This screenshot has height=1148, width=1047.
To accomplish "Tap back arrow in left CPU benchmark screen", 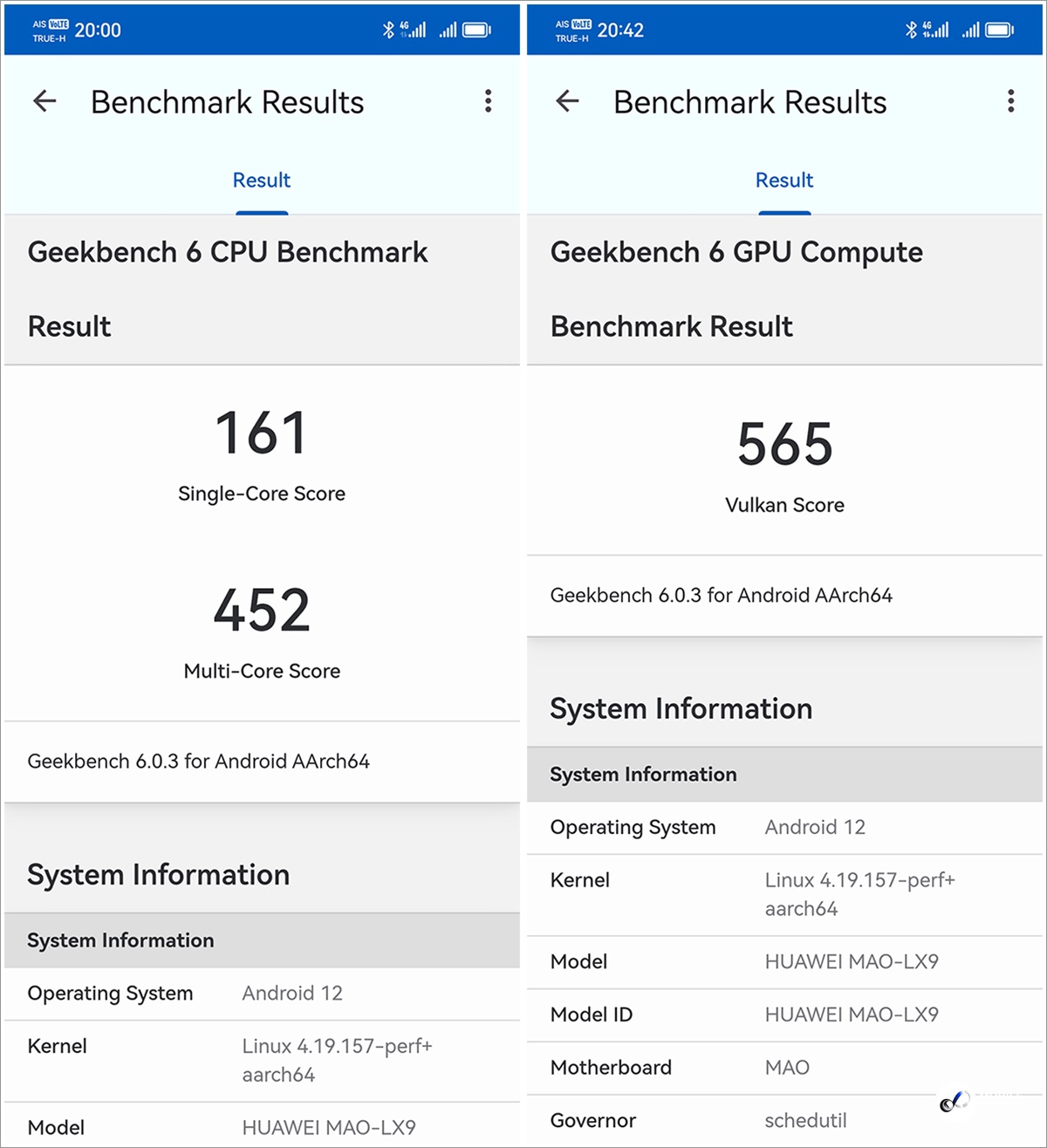I will [44, 101].
